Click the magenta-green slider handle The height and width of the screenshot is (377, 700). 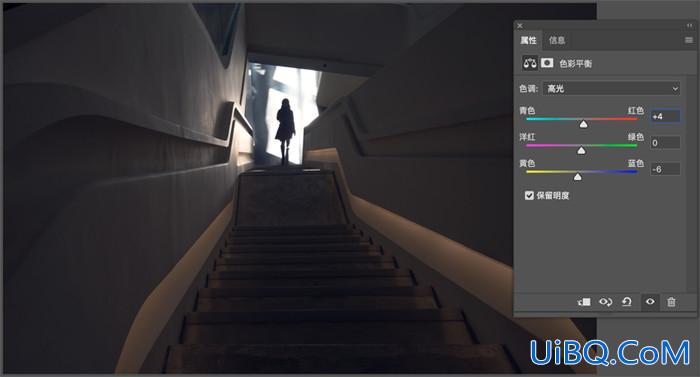(x=581, y=151)
